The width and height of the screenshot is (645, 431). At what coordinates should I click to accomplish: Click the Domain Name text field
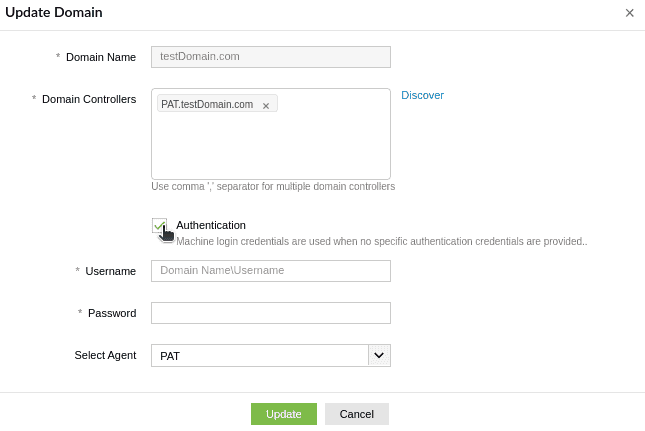(270, 57)
